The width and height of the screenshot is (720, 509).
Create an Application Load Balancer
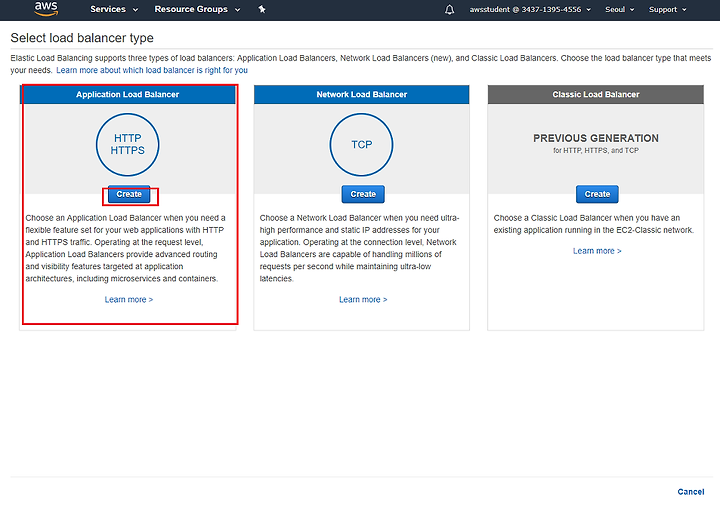[x=129, y=194]
